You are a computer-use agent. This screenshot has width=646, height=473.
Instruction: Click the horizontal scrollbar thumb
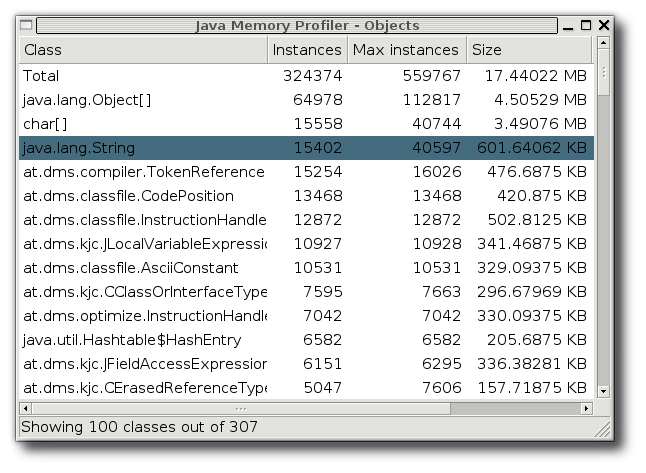(x=241, y=409)
